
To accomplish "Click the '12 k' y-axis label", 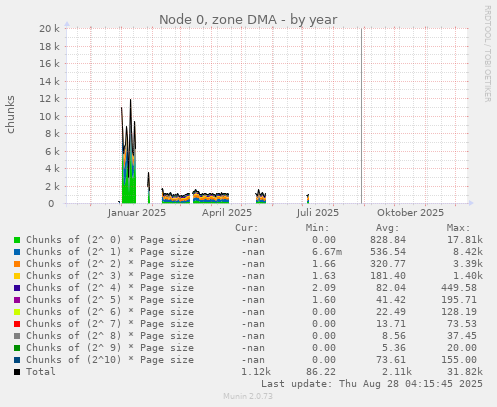I will [49, 99].
